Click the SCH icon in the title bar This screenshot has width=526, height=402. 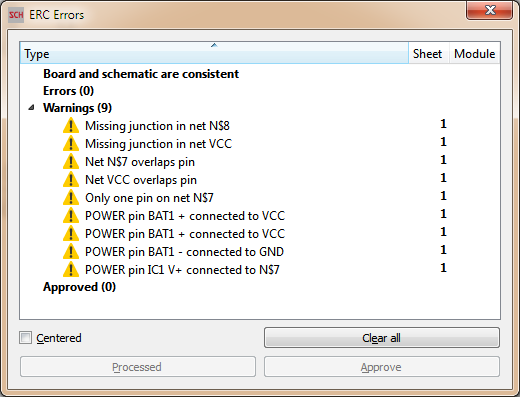tap(16, 15)
